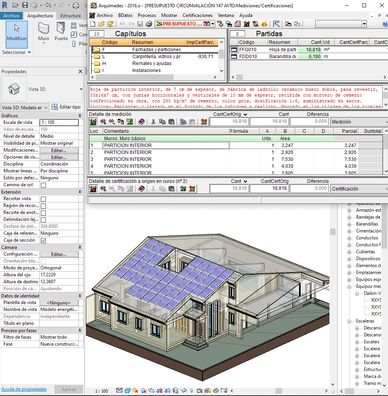Click the 3D house model view

click(x=207, y=307)
